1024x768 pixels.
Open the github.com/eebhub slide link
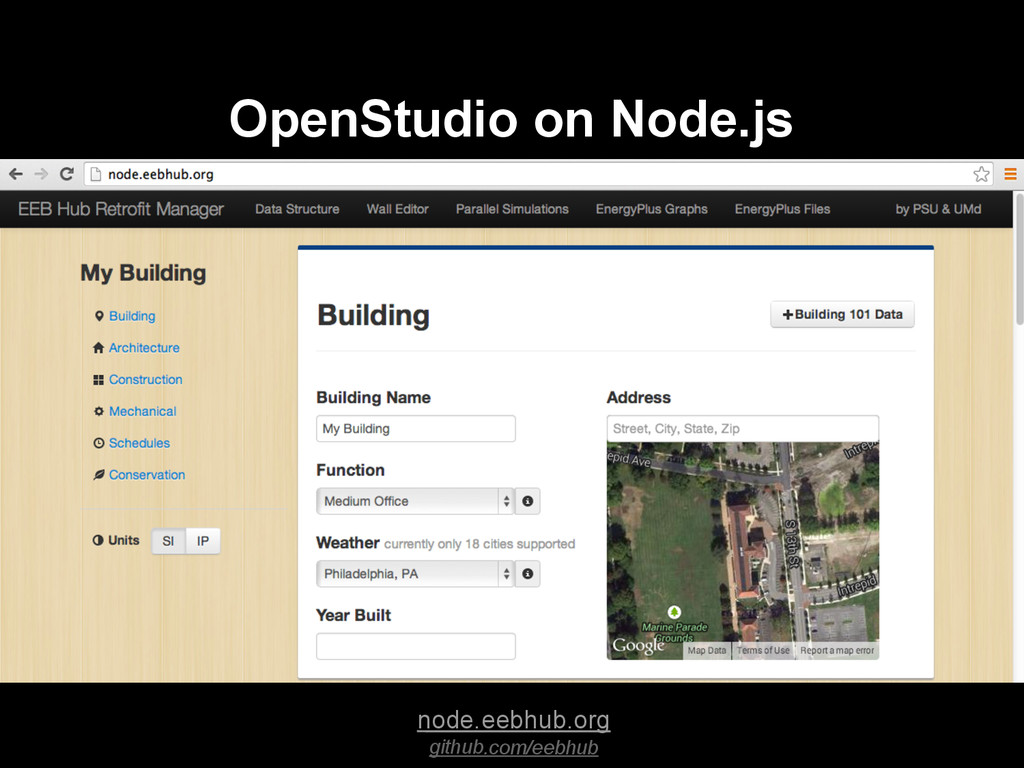click(x=513, y=747)
